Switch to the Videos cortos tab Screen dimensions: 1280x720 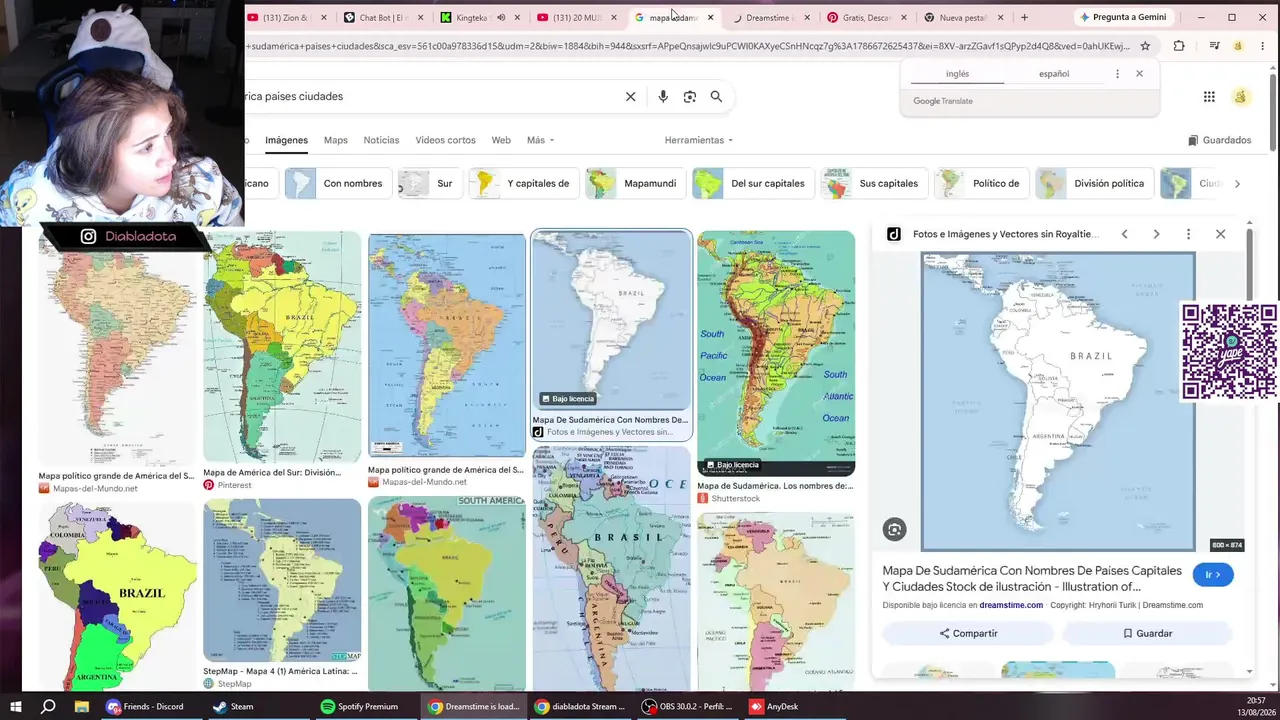click(x=445, y=140)
